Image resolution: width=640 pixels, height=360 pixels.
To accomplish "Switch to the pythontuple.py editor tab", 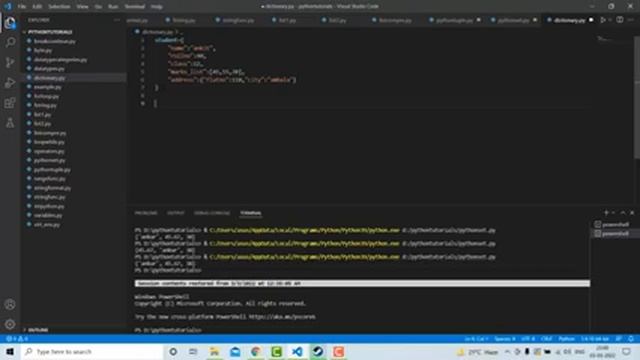I will pyautogui.click(x=454, y=20).
